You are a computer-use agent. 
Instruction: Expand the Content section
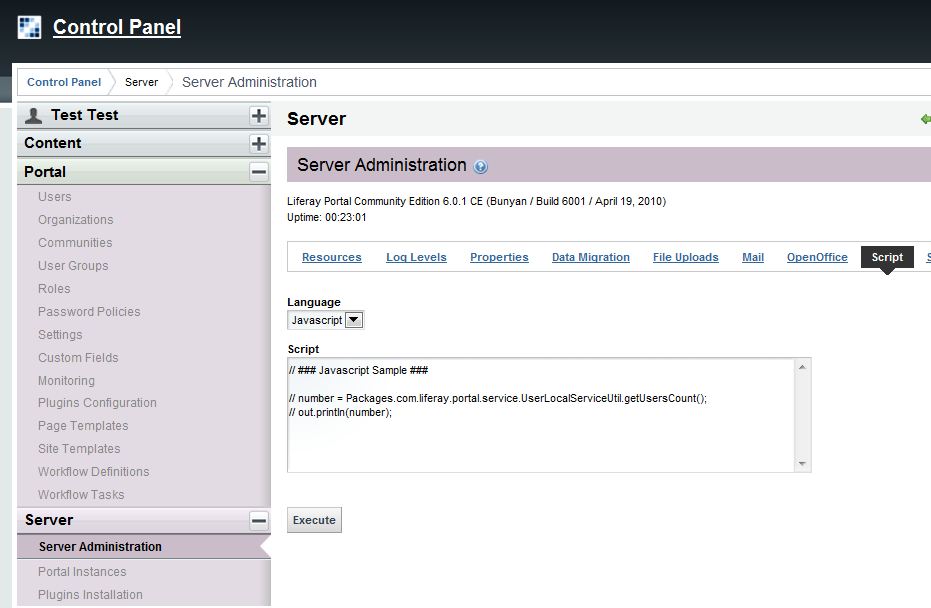coord(259,143)
